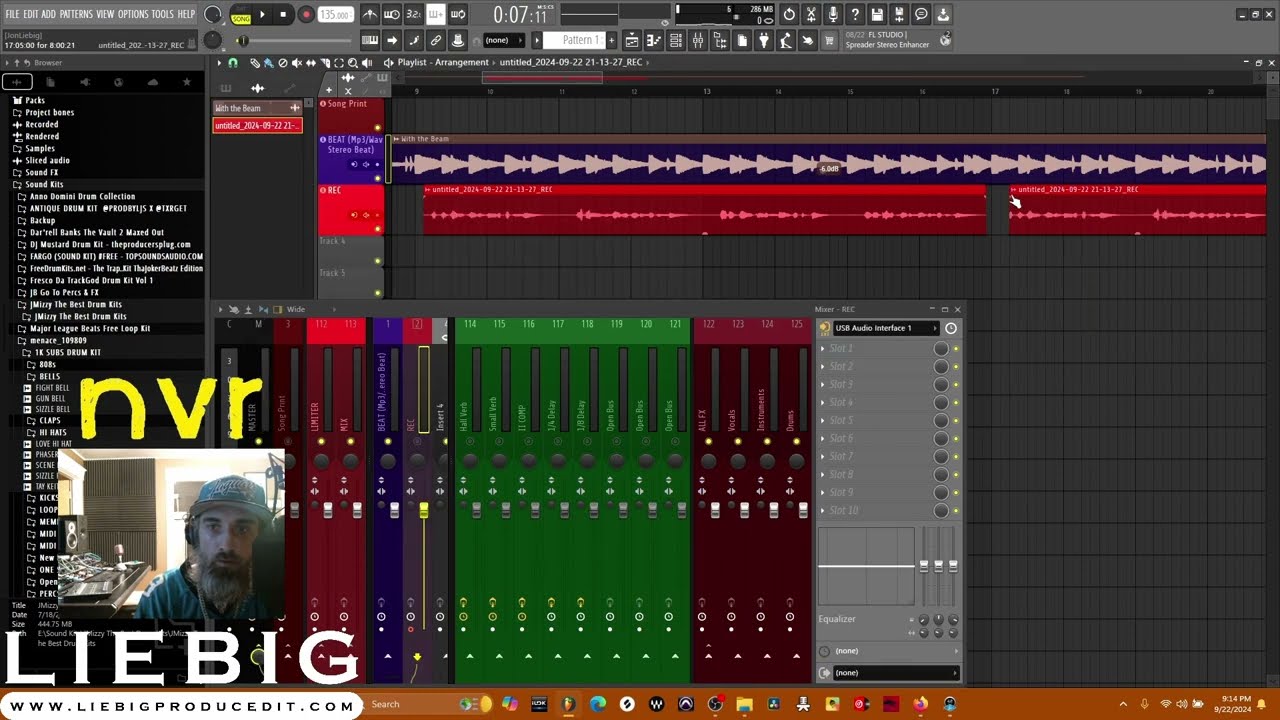Expand mixer effect Slot 2 arrow

823,366
